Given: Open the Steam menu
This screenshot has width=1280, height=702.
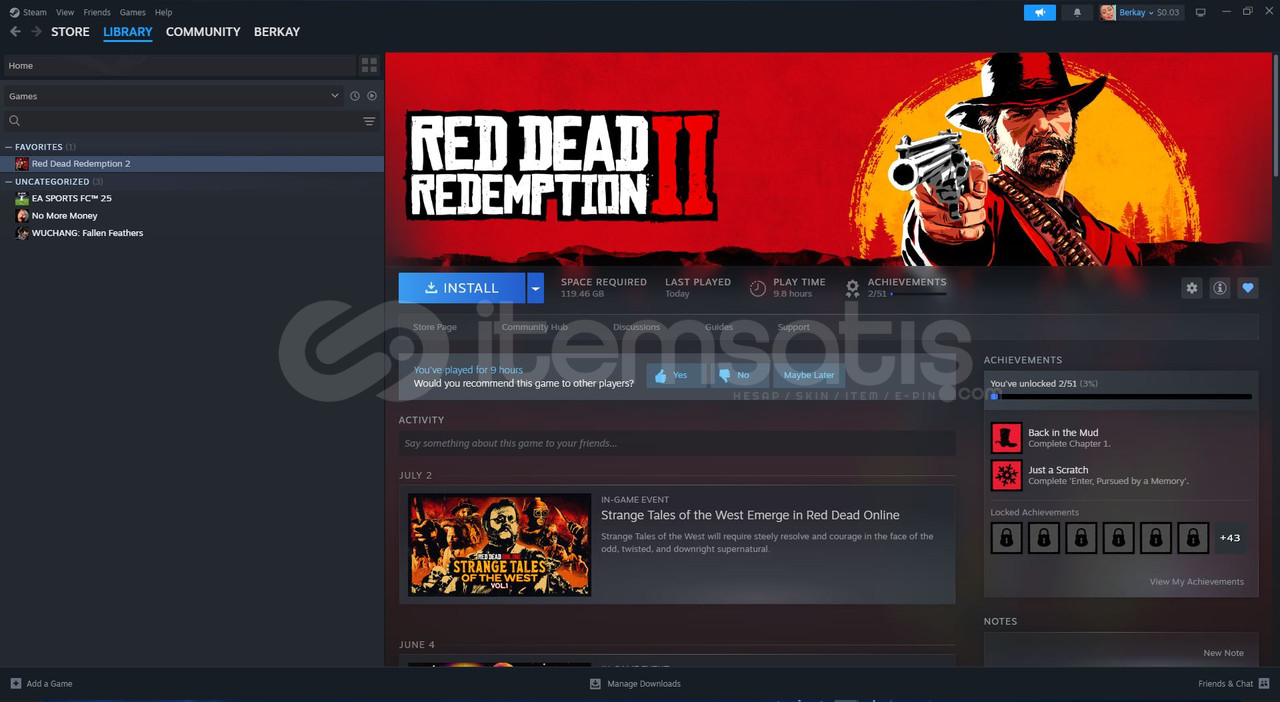Looking at the screenshot, I should [x=35, y=12].
